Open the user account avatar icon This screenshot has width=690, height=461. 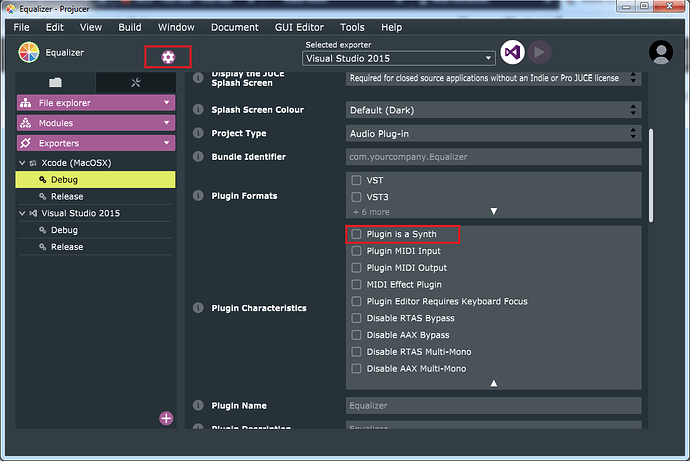(661, 52)
